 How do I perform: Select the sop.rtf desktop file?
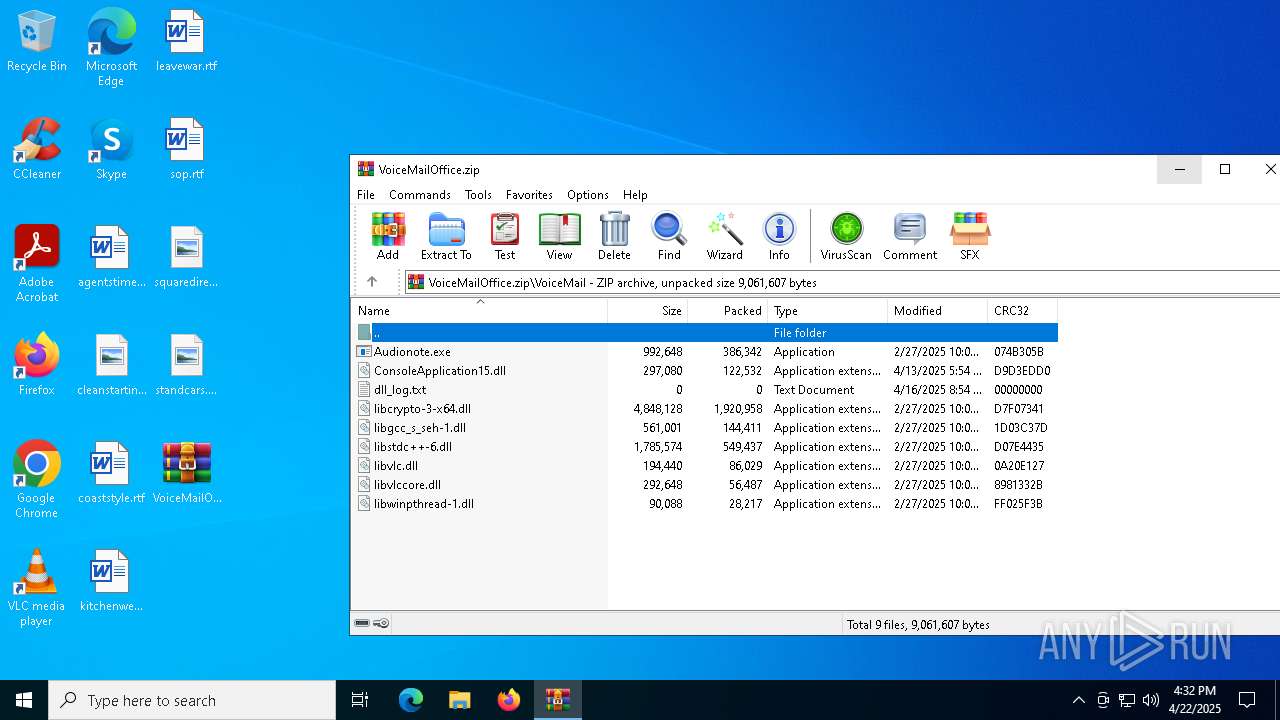tap(187, 150)
